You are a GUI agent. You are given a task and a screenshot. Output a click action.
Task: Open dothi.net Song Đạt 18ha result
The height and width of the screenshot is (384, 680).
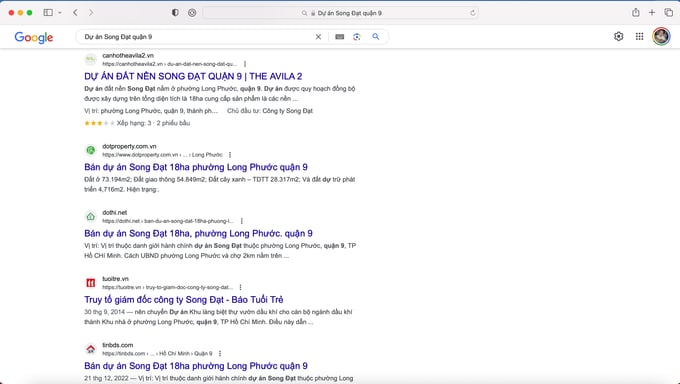tap(198, 233)
